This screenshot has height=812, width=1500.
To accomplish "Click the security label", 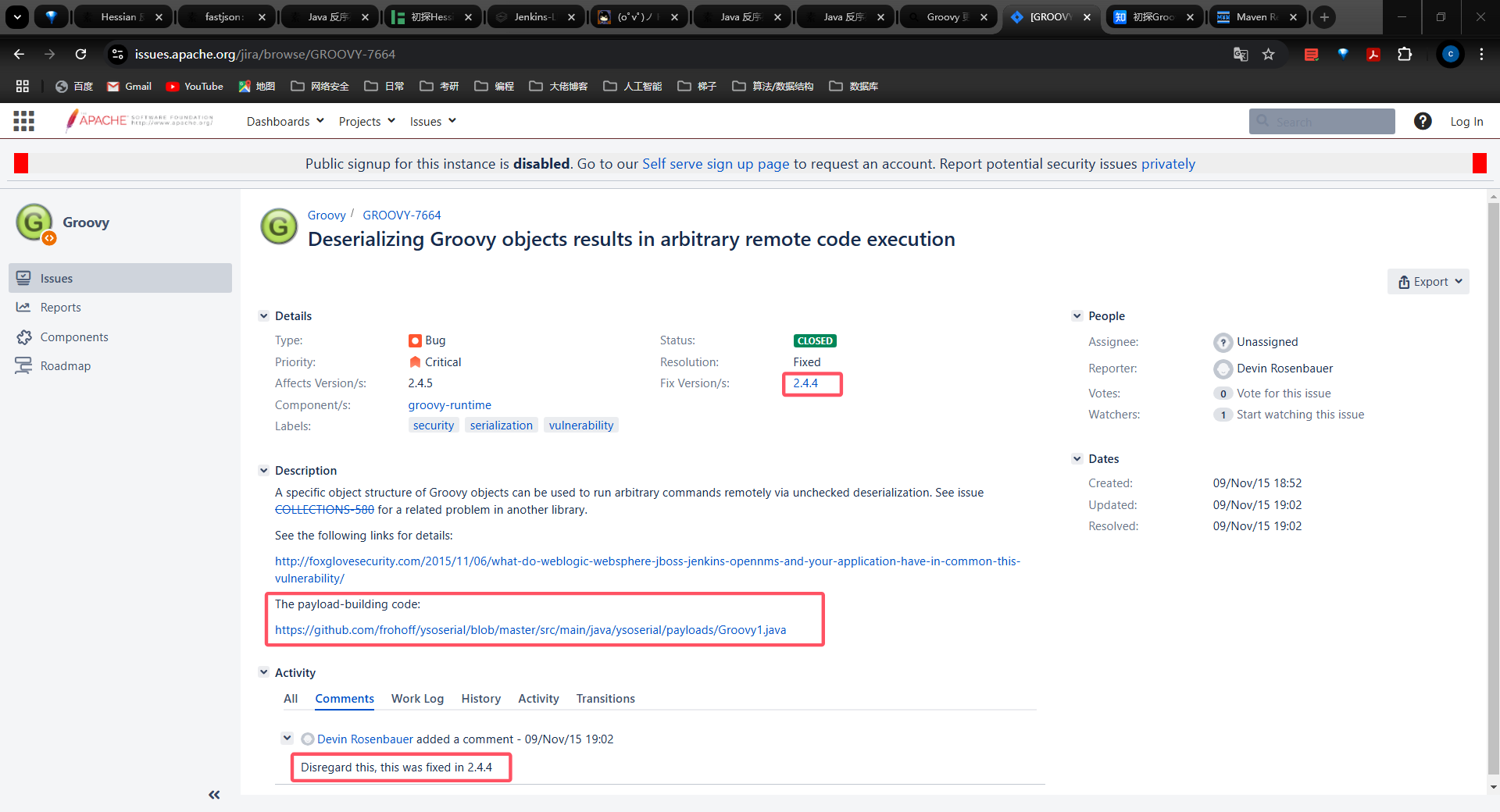I will click(434, 426).
